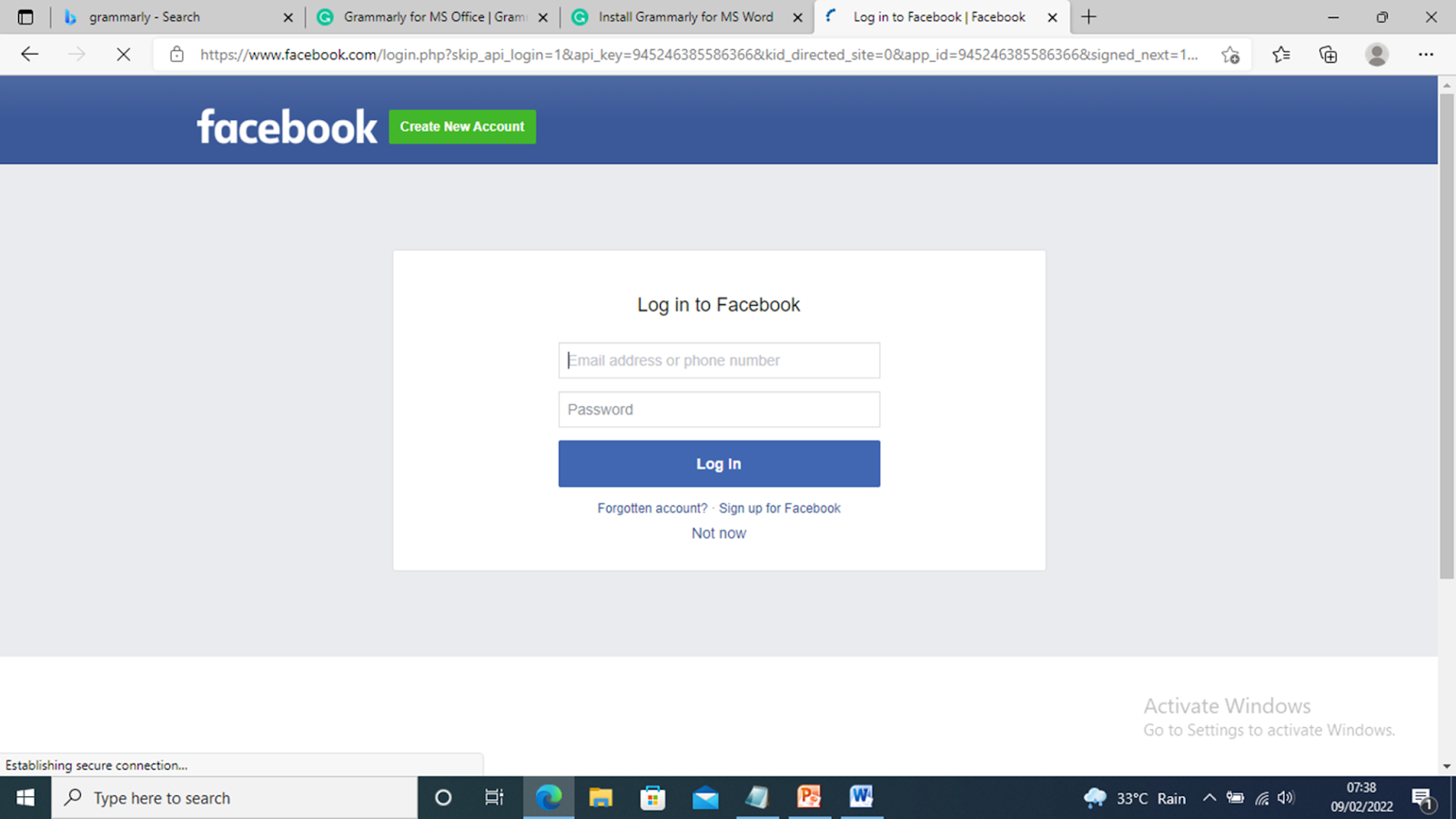This screenshot has width=1456, height=819.
Task: Open the Forgotten account? link
Action: 652,509
